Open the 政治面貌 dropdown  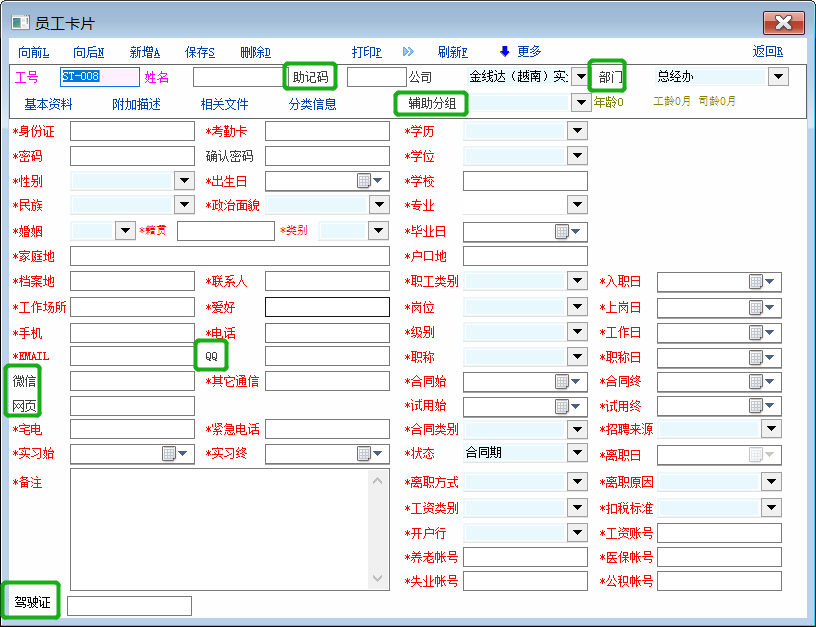379,205
